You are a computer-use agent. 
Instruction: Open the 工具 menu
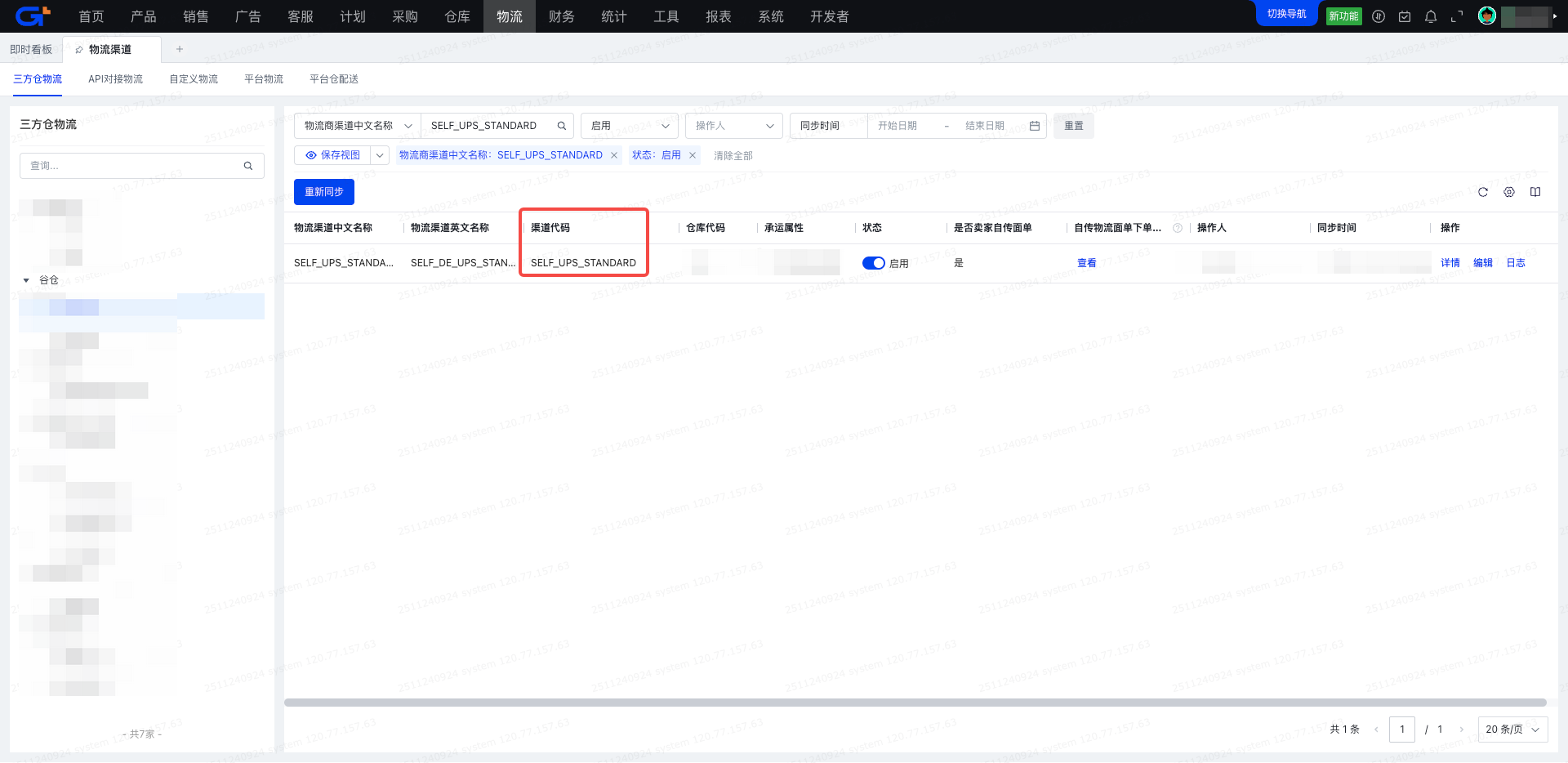(x=666, y=16)
